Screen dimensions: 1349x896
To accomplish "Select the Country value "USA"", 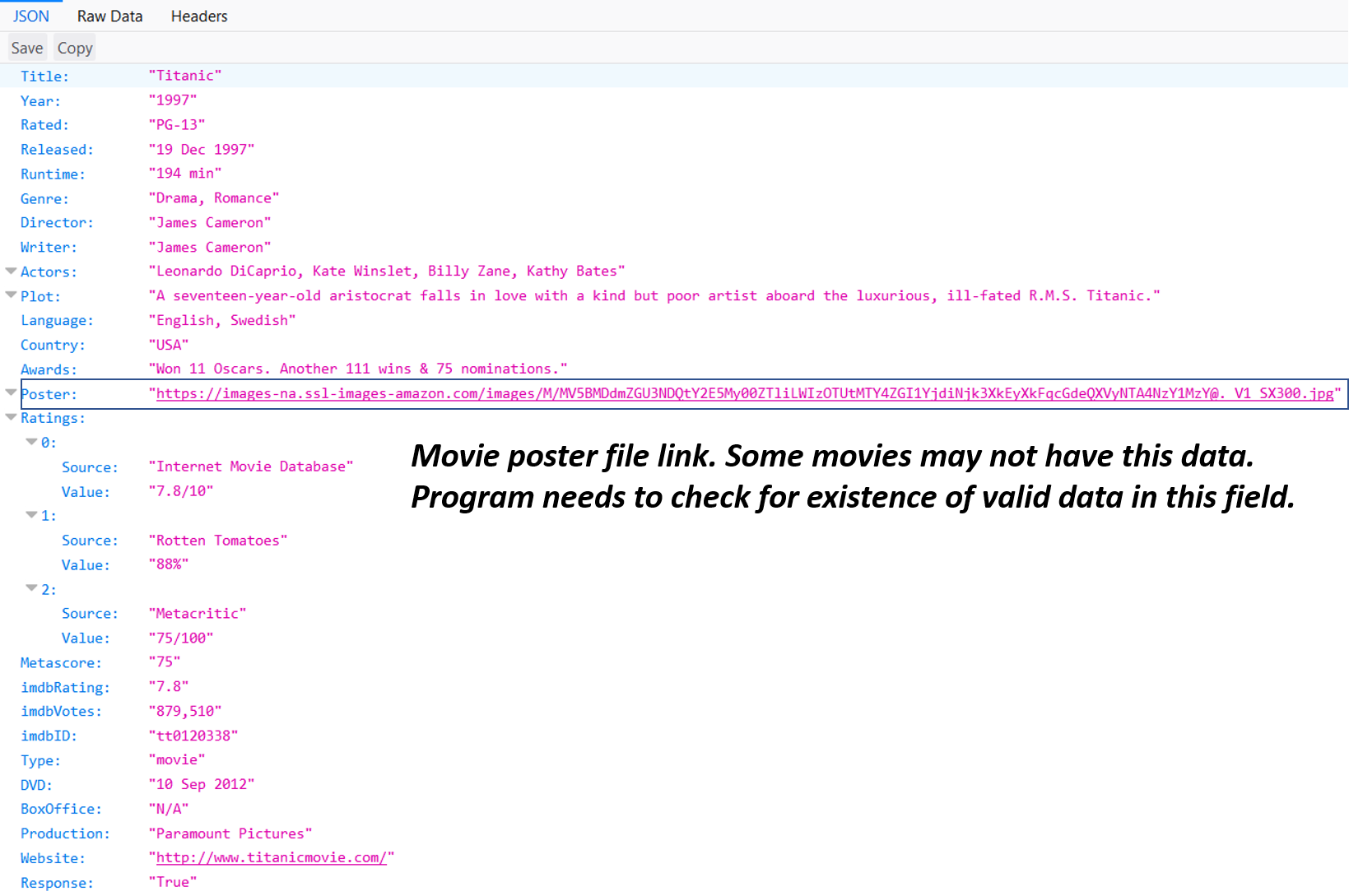I will (169, 345).
